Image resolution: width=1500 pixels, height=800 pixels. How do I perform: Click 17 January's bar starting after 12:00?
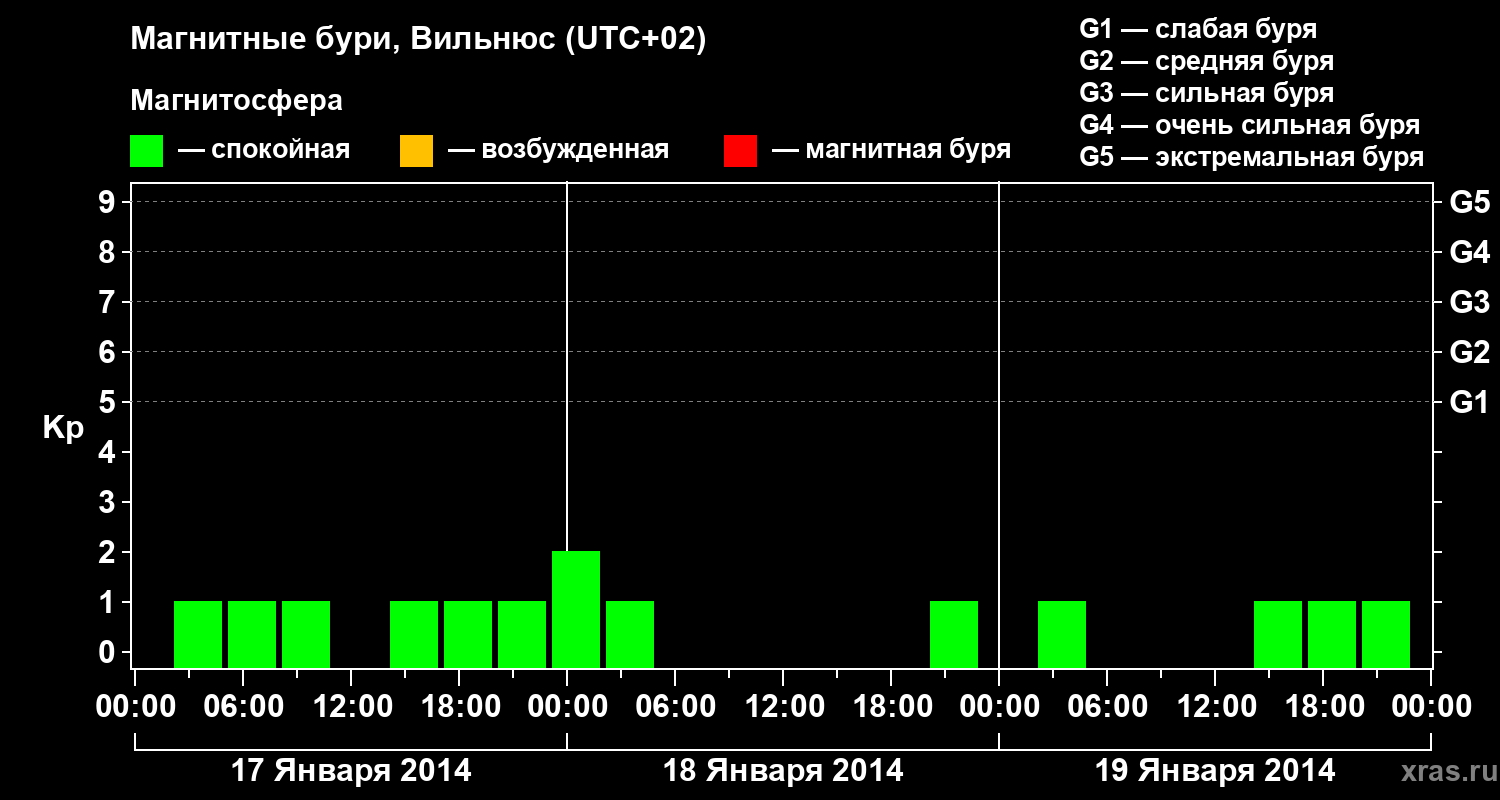(x=414, y=634)
